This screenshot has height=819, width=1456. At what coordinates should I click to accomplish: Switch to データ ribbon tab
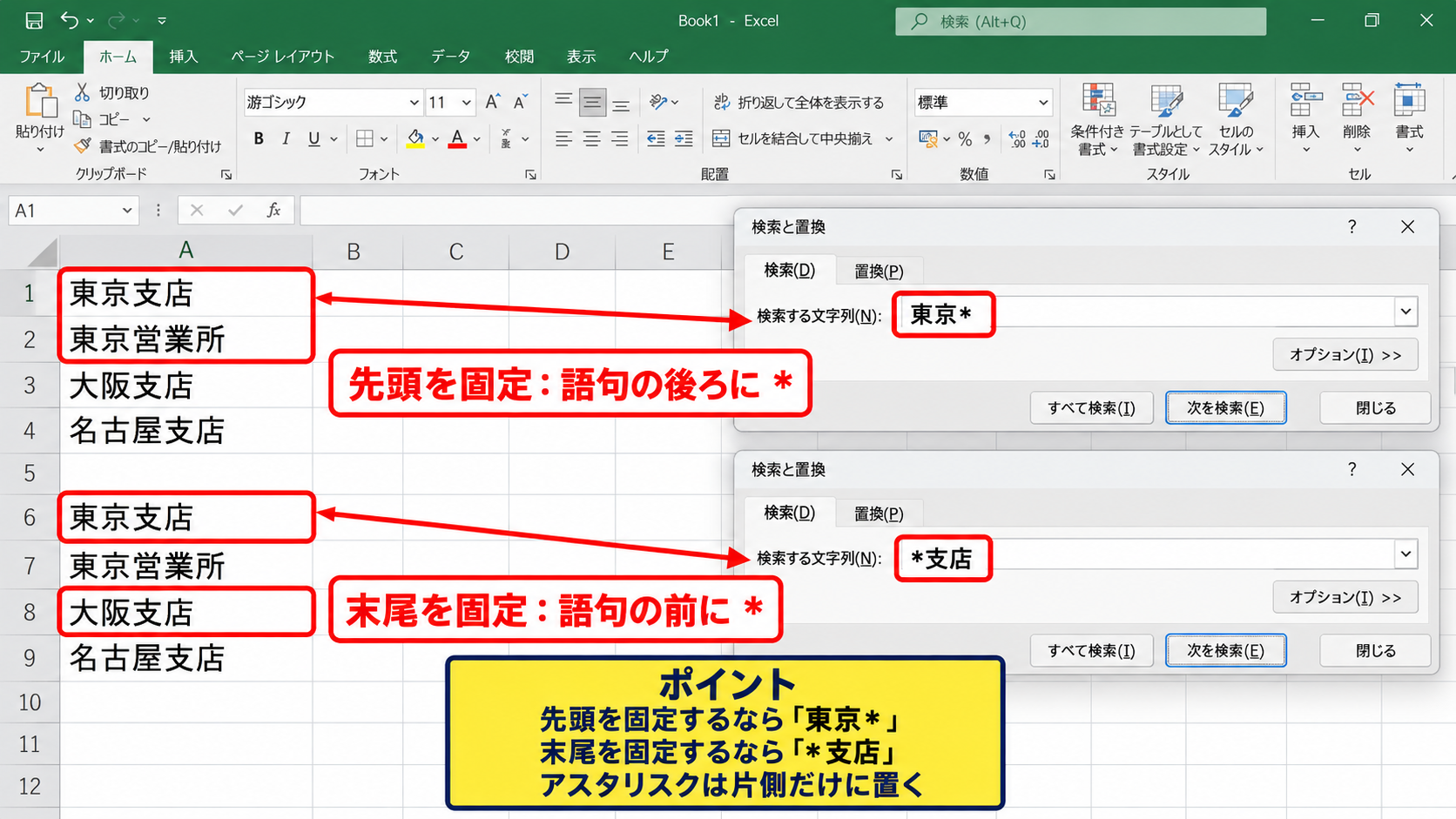coord(451,57)
